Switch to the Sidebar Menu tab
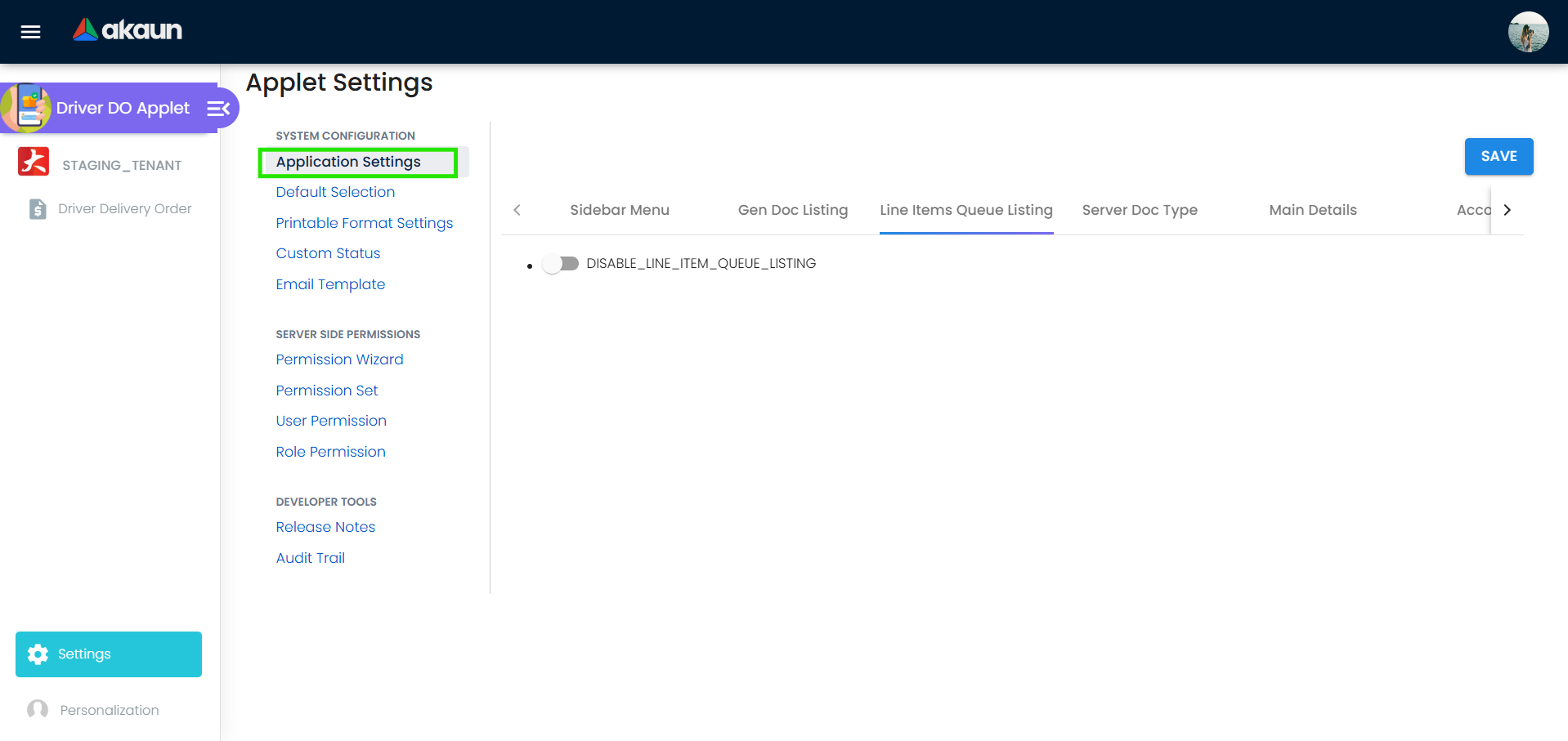1568x741 pixels. coord(619,210)
